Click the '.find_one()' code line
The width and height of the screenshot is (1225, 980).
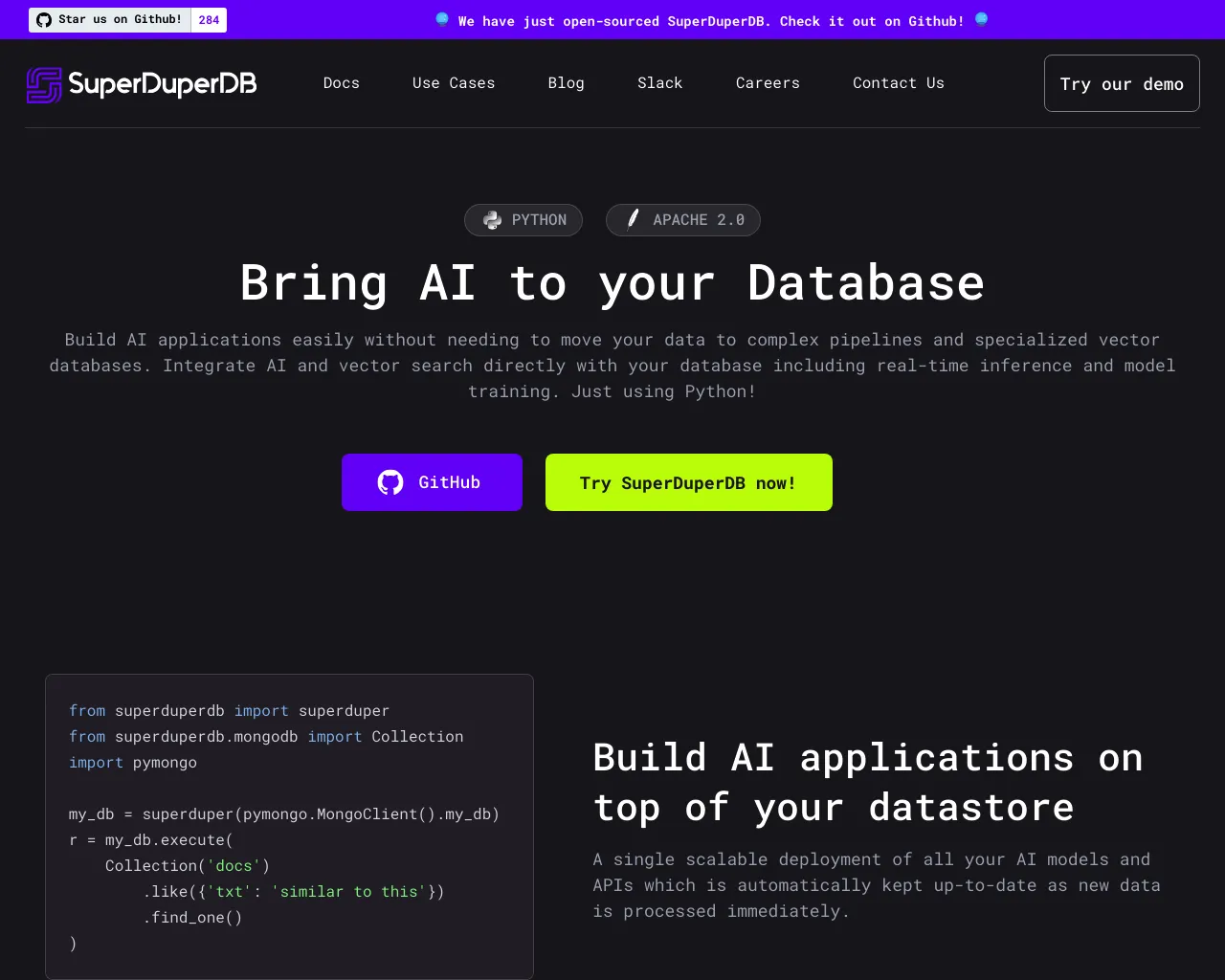coord(192,917)
